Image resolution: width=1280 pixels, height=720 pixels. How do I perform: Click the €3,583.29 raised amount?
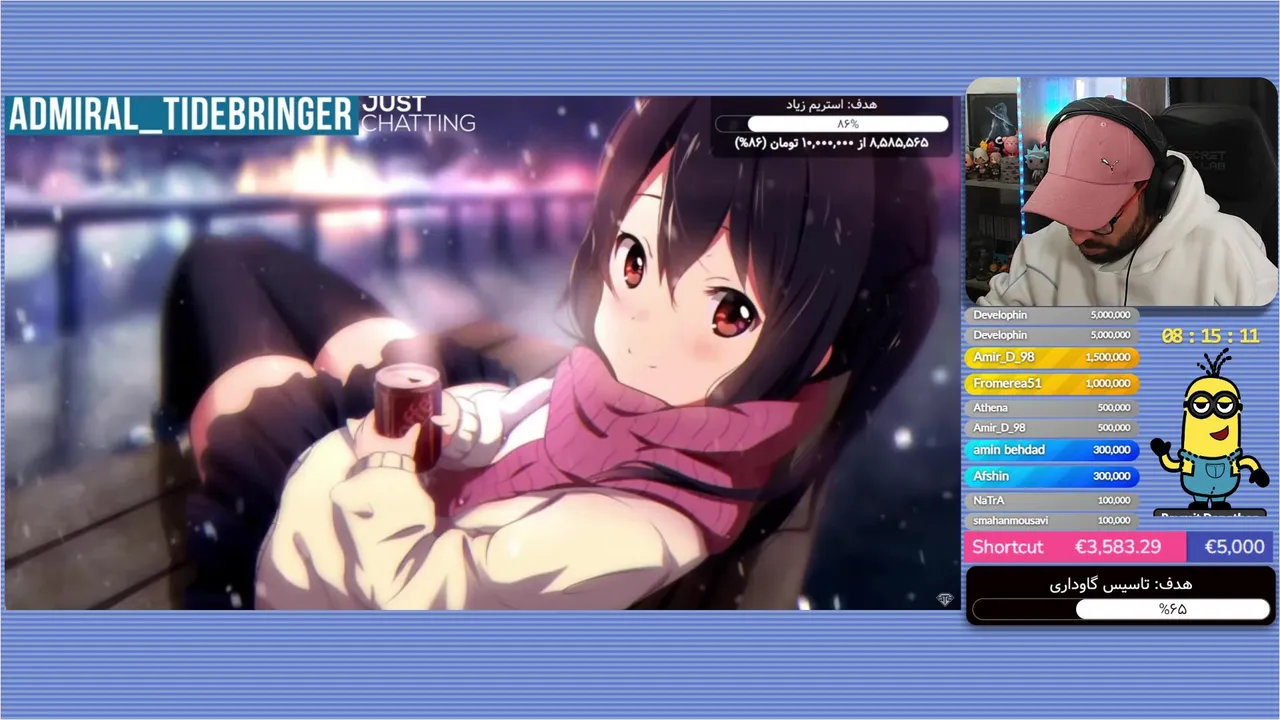[1118, 547]
